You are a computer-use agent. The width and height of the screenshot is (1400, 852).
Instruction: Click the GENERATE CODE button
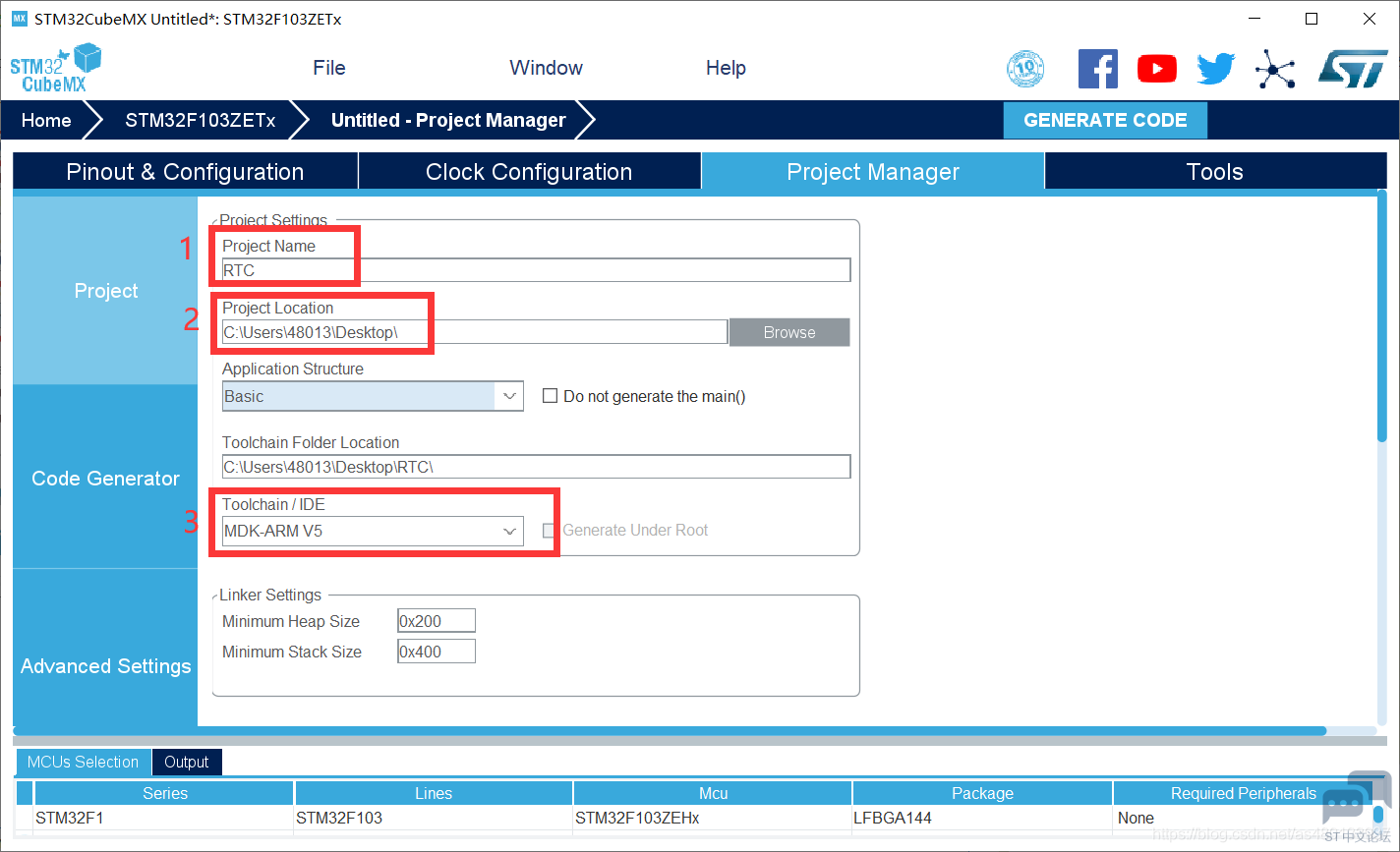pos(1105,120)
